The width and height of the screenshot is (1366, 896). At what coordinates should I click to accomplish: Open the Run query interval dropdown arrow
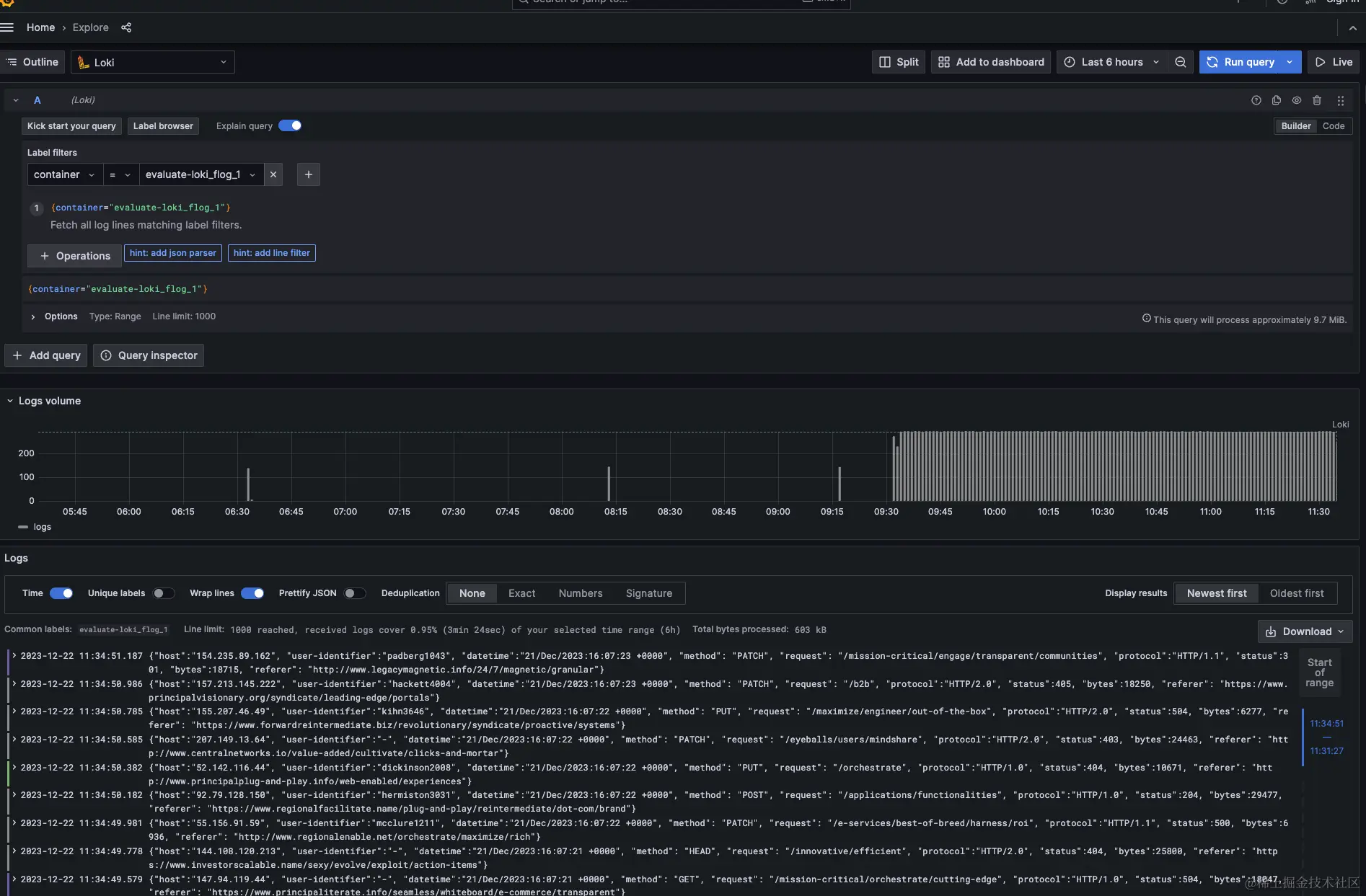(1290, 62)
